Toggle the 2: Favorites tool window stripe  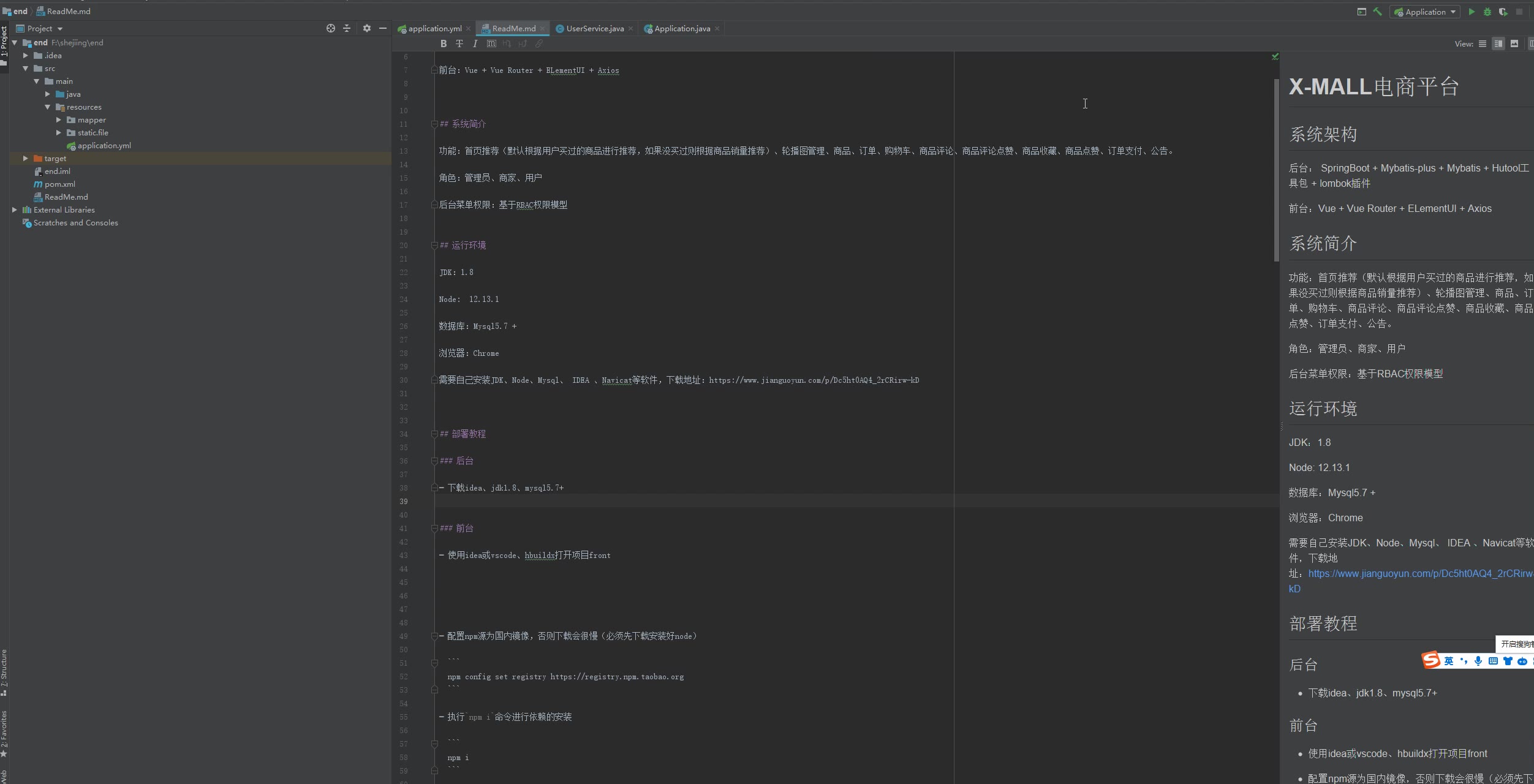click(x=4, y=734)
